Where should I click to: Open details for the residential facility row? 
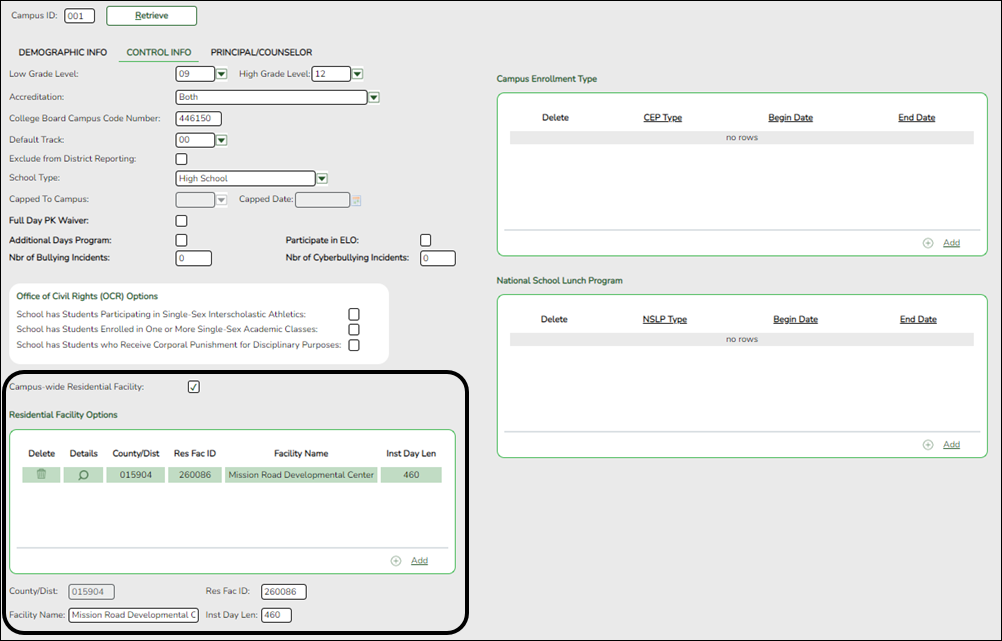pos(83,474)
